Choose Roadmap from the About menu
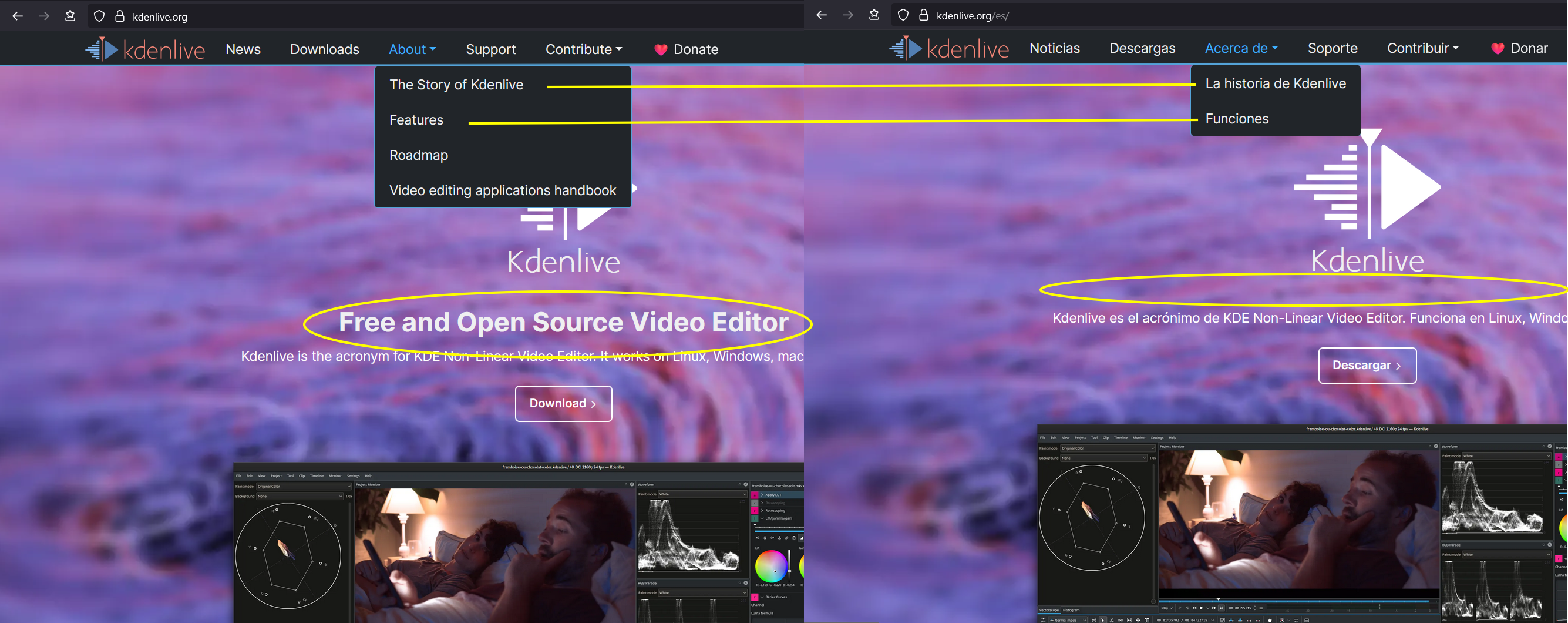 tap(418, 155)
